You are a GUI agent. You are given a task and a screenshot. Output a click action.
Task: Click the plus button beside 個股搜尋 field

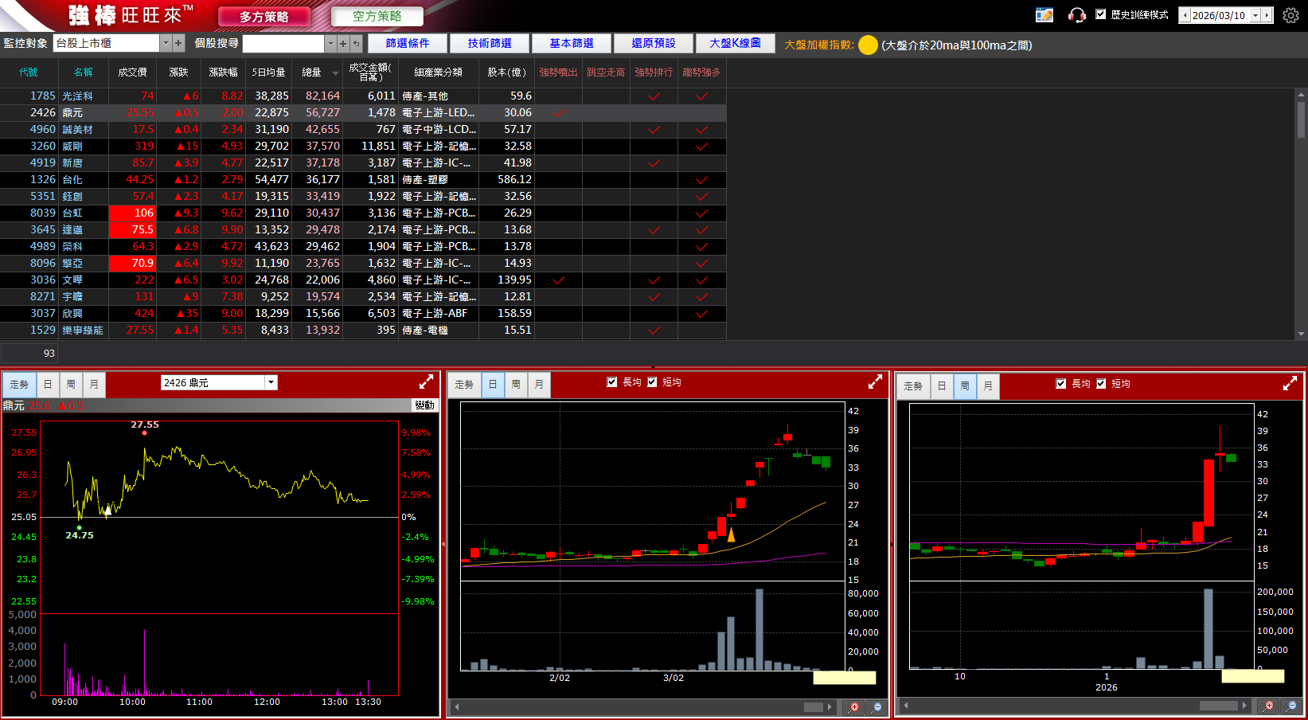click(343, 44)
